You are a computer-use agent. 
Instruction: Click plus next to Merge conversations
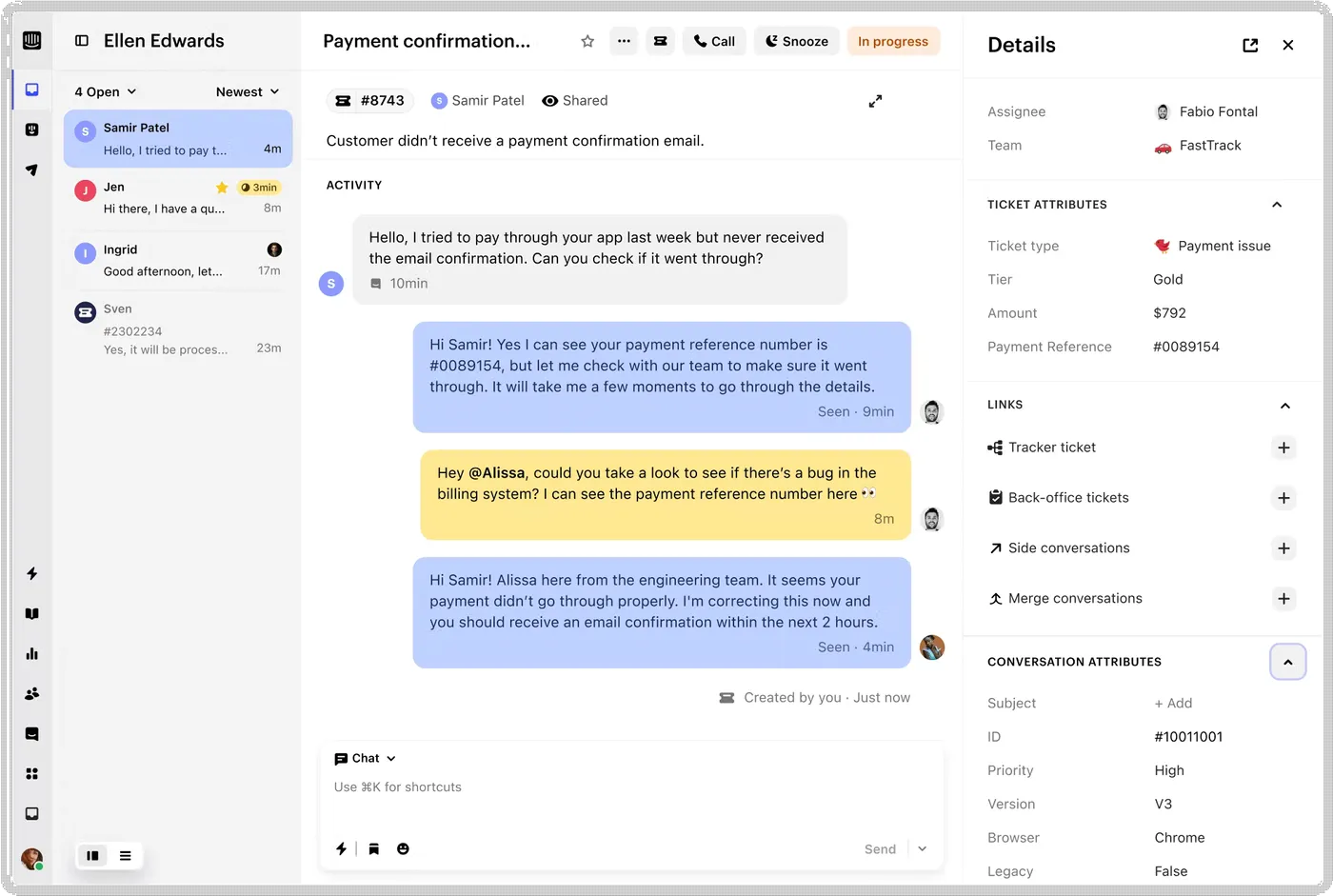click(1283, 599)
